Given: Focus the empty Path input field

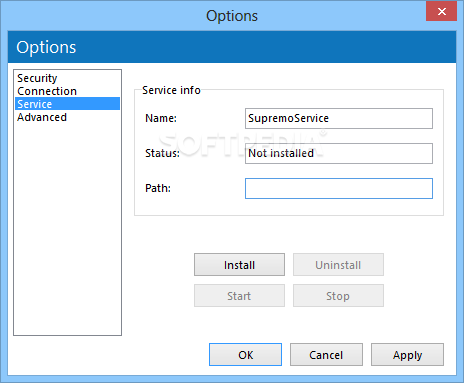Looking at the screenshot, I should coord(339,188).
